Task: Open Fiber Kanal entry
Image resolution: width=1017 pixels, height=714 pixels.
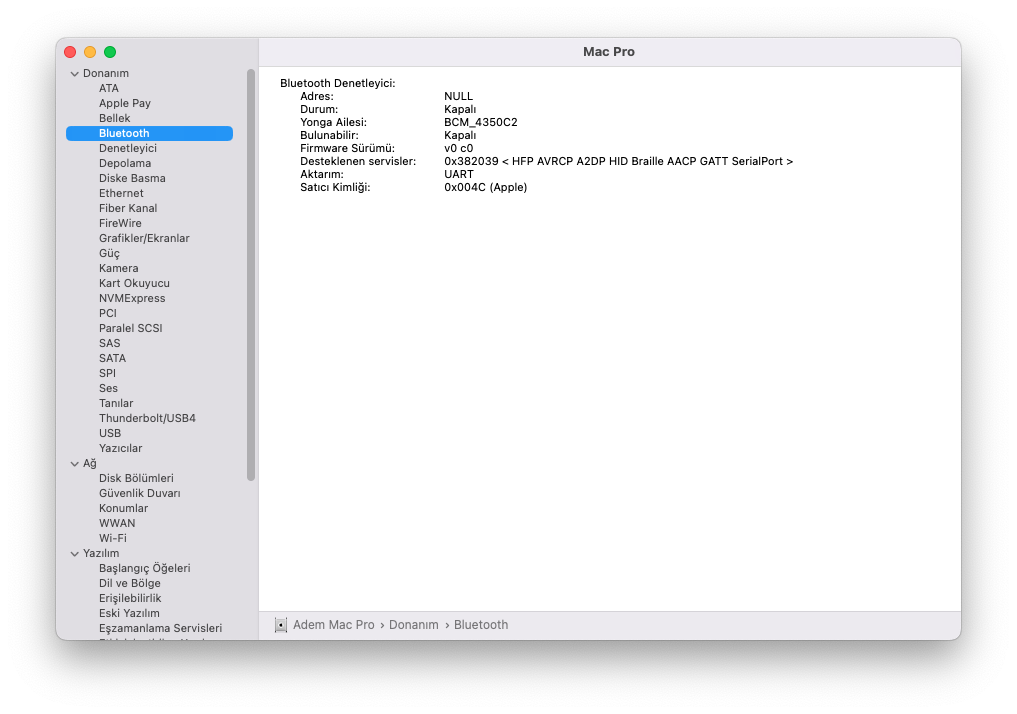Action: (128, 208)
